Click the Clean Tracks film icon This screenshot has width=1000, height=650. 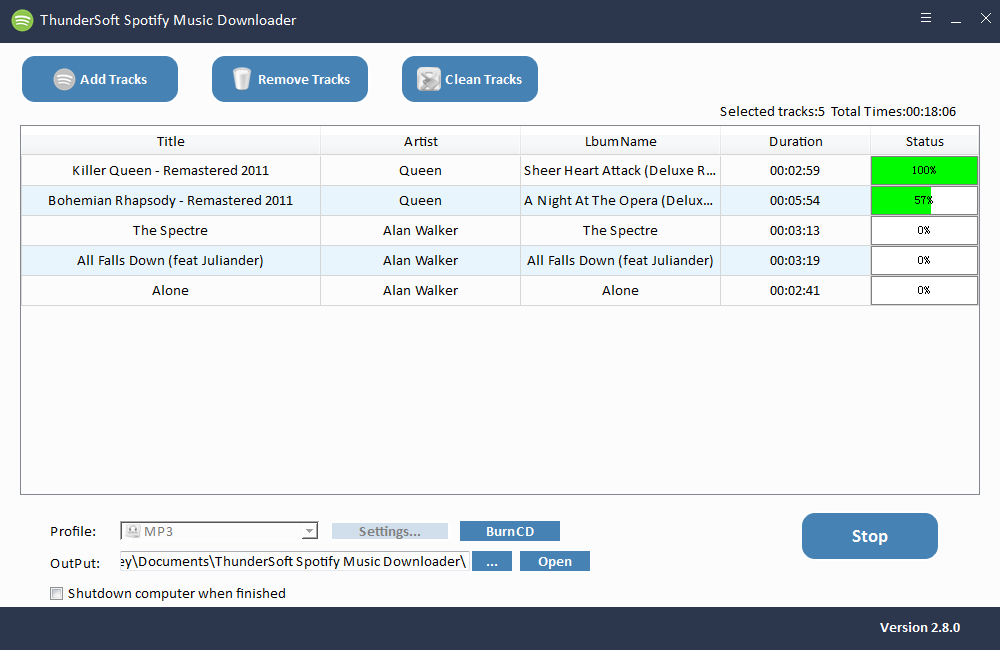tap(429, 80)
